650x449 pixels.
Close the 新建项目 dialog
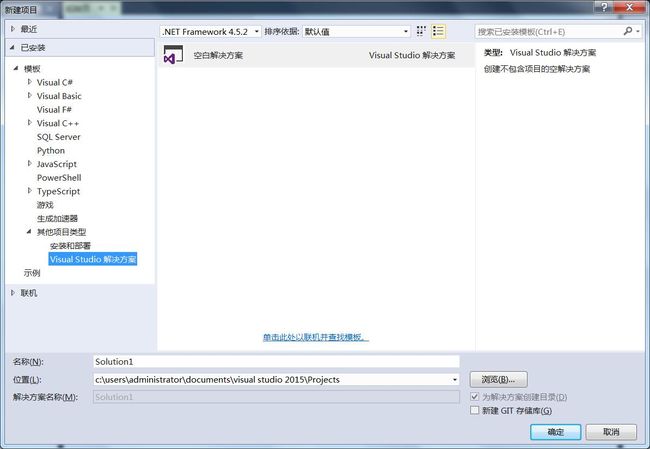pos(629,7)
